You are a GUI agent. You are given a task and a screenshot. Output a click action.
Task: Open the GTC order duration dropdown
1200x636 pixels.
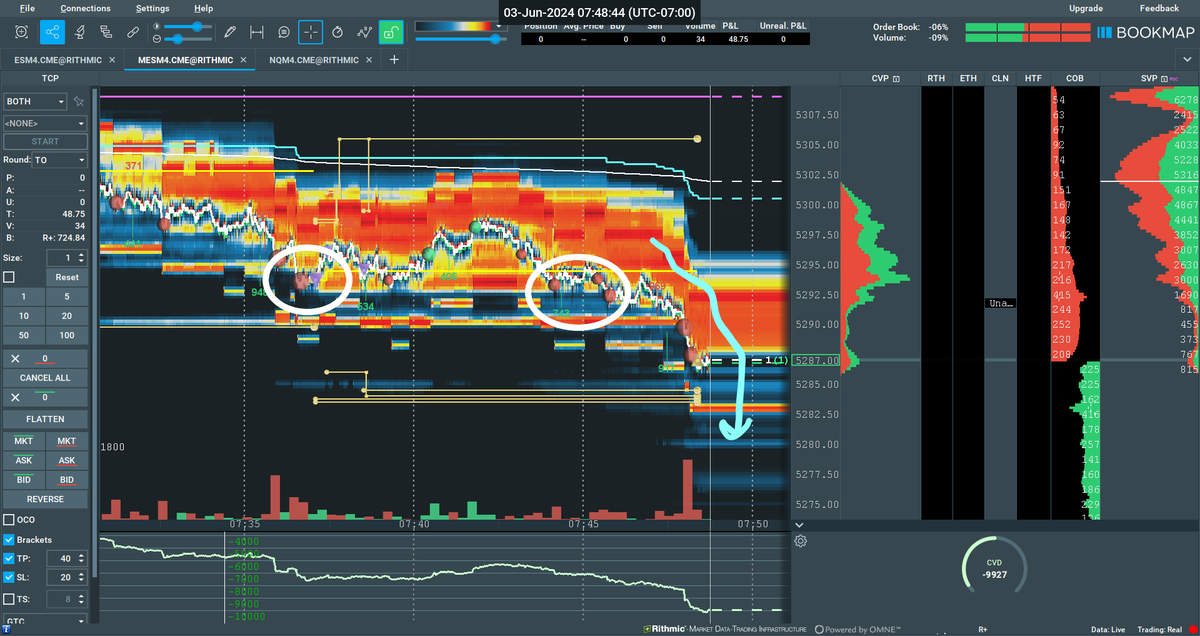click(45, 620)
